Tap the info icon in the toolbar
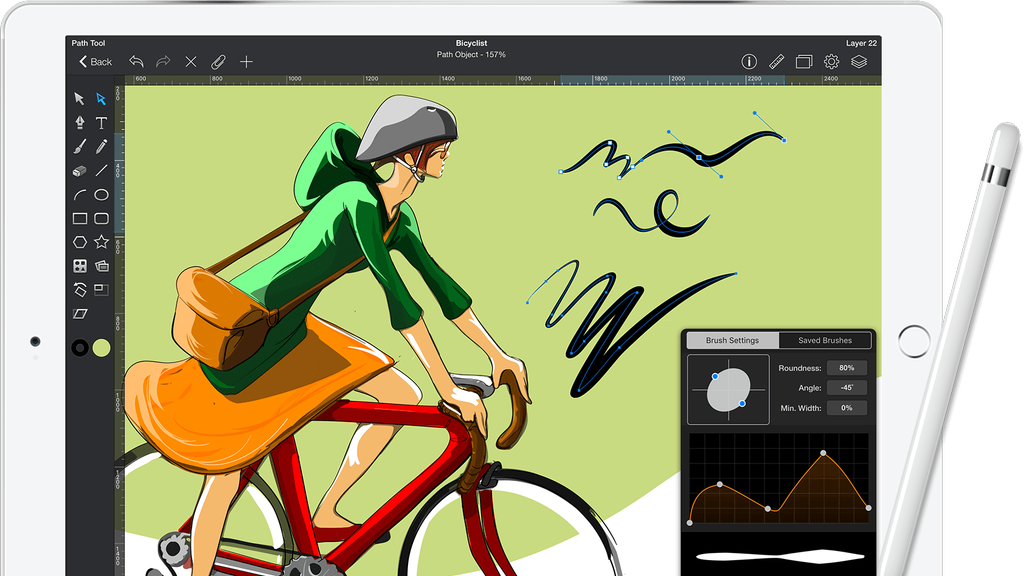The height and width of the screenshot is (576, 1024). (x=747, y=61)
